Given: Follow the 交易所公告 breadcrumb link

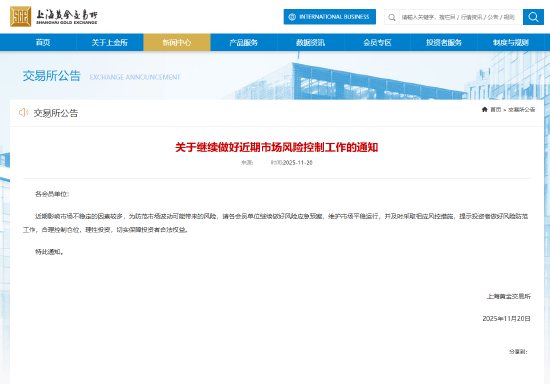Looking at the screenshot, I should click(x=521, y=110).
